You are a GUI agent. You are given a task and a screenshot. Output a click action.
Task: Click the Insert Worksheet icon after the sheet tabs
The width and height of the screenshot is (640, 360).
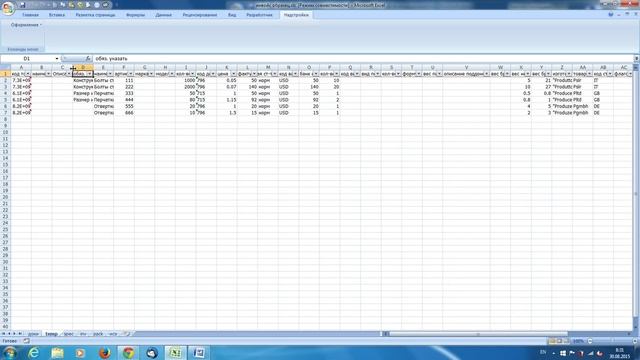coord(127,334)
